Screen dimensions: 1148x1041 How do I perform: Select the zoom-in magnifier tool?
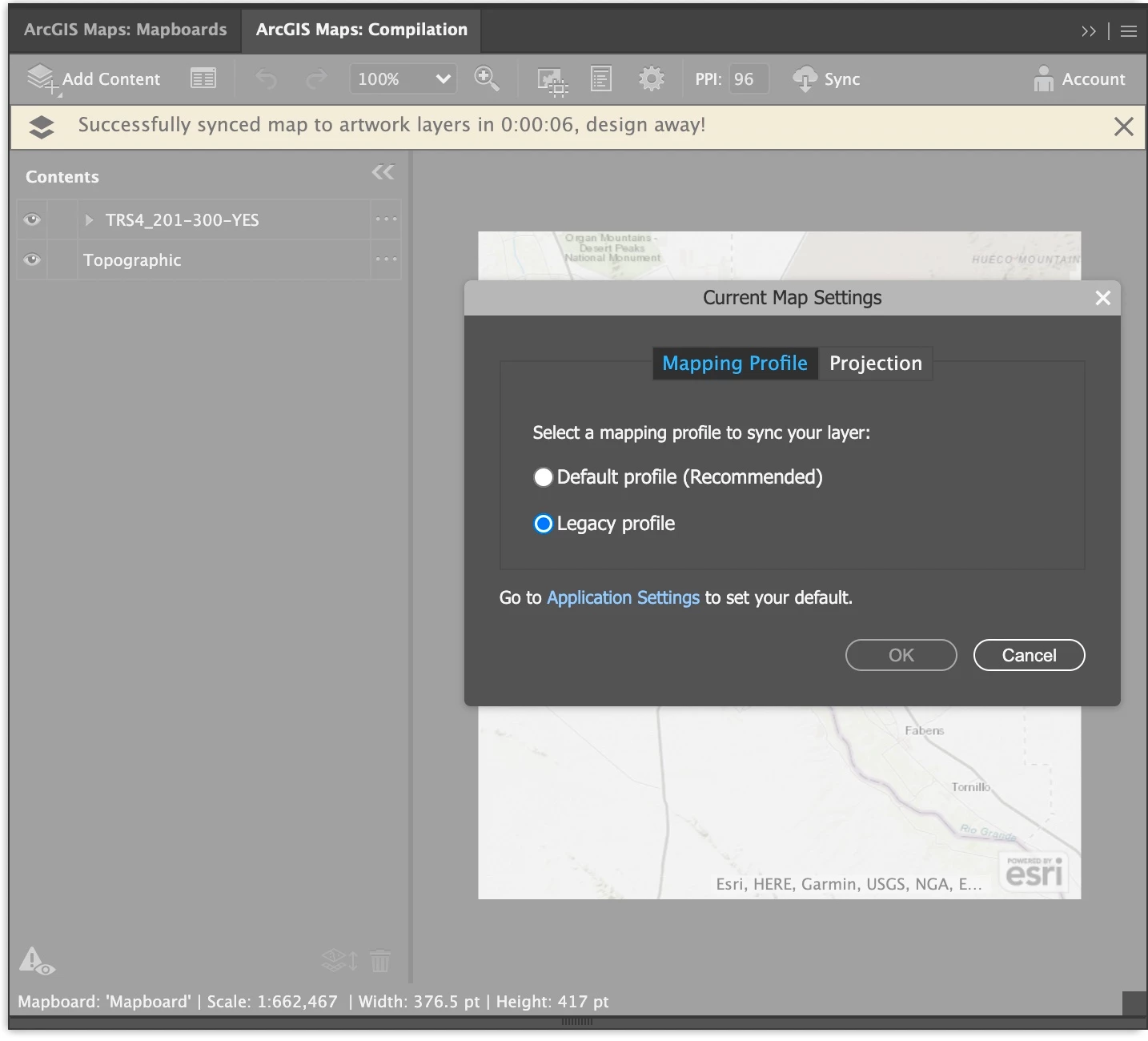click(x=487, y=78)
